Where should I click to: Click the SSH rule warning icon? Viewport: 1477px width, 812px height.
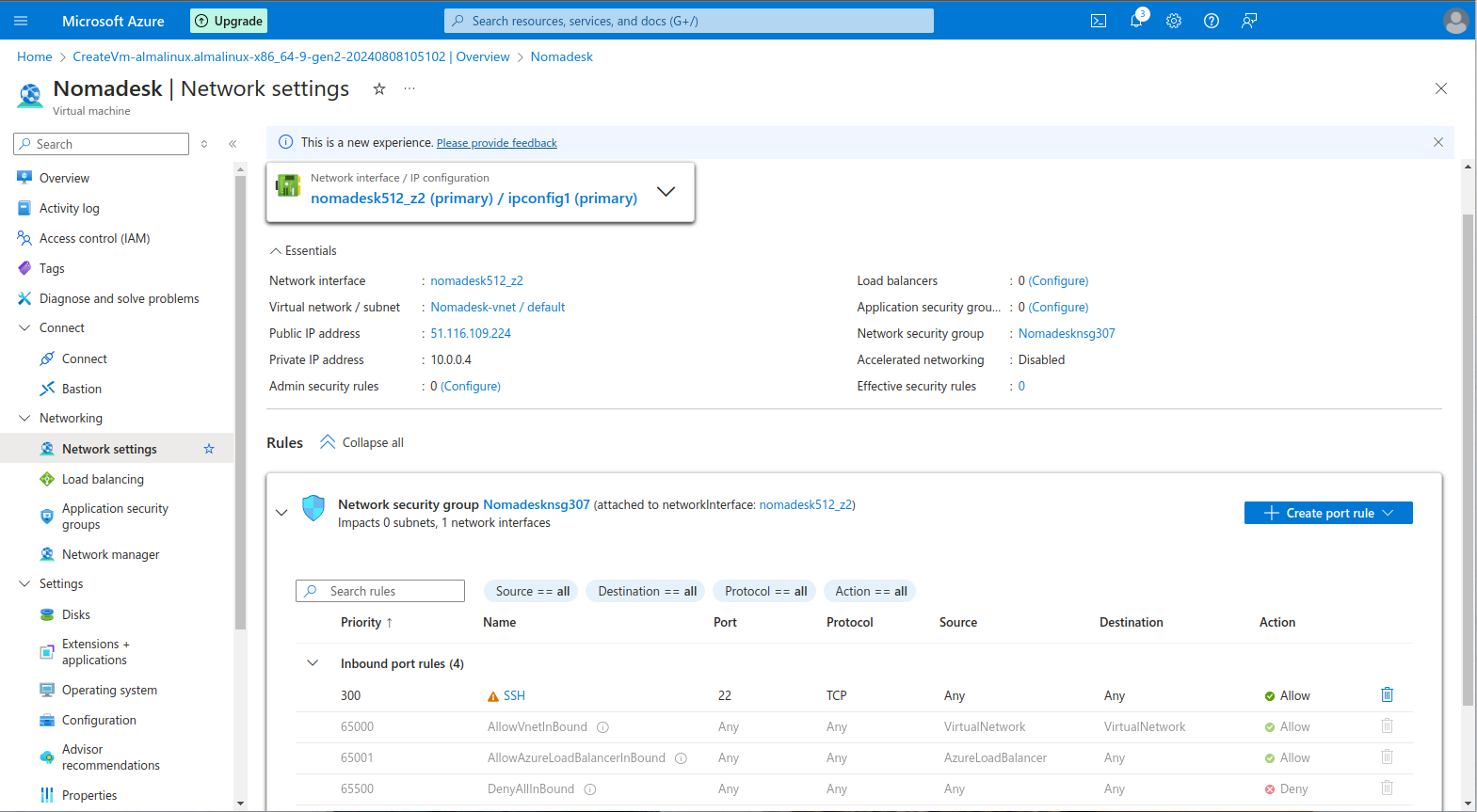click(x=493, y=696)
